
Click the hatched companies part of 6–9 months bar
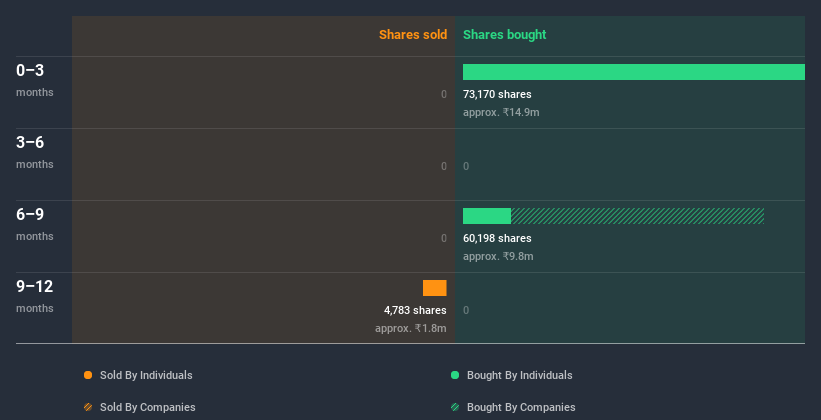point(637,216)
